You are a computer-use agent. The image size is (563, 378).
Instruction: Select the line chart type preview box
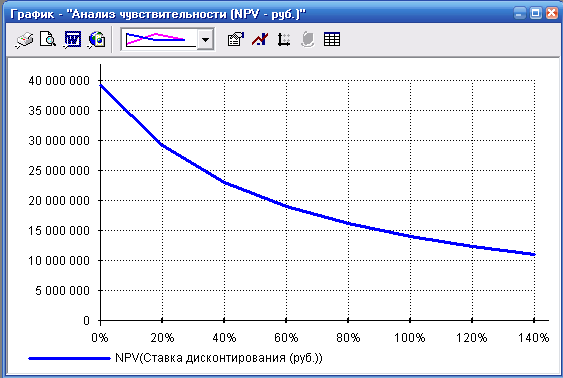(160, 39)
